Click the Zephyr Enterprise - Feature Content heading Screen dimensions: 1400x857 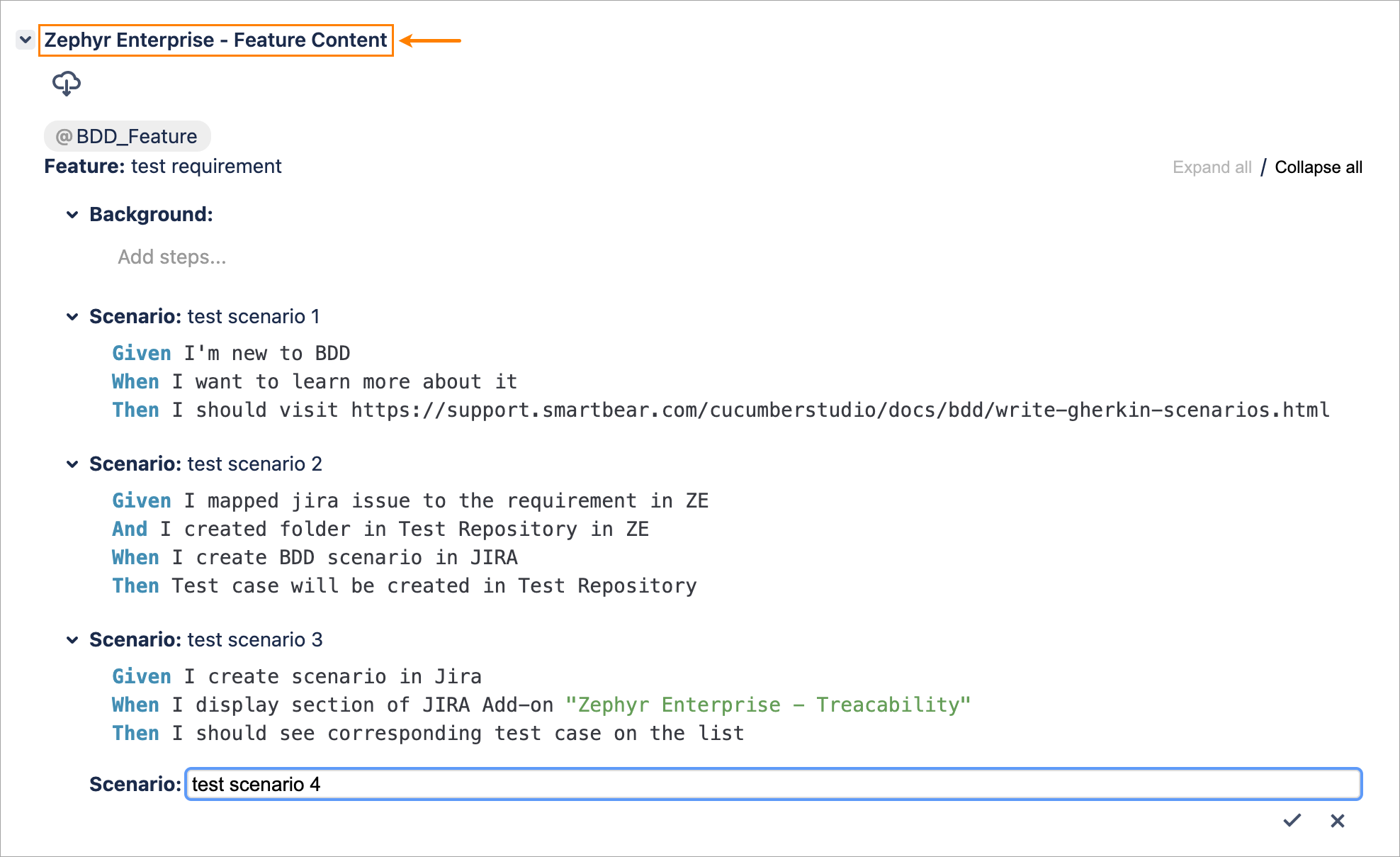pos(215,40)
